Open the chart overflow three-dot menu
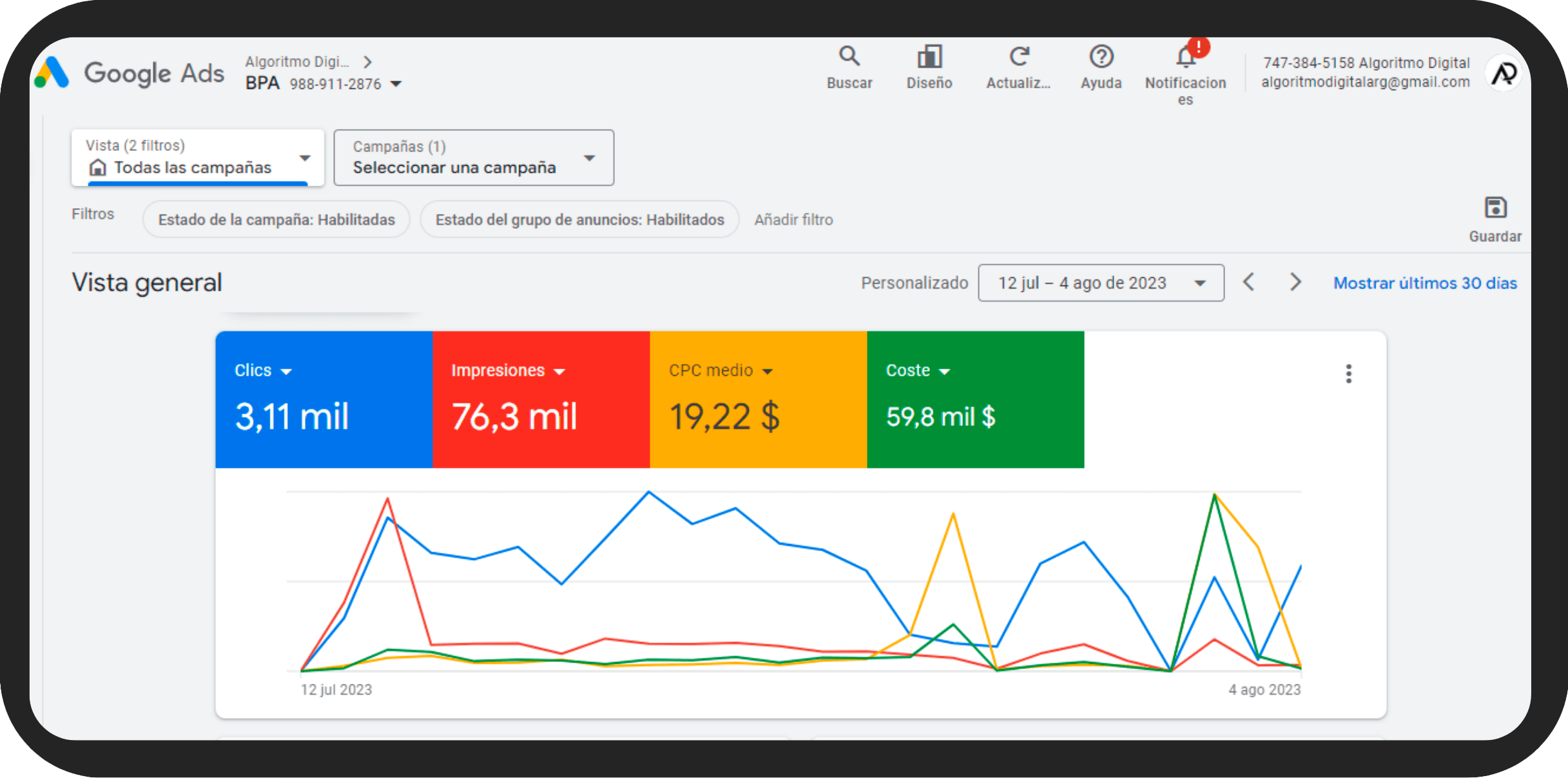Image resolution: width=1568 pixels, height=778 pixels. (1348, 374)
